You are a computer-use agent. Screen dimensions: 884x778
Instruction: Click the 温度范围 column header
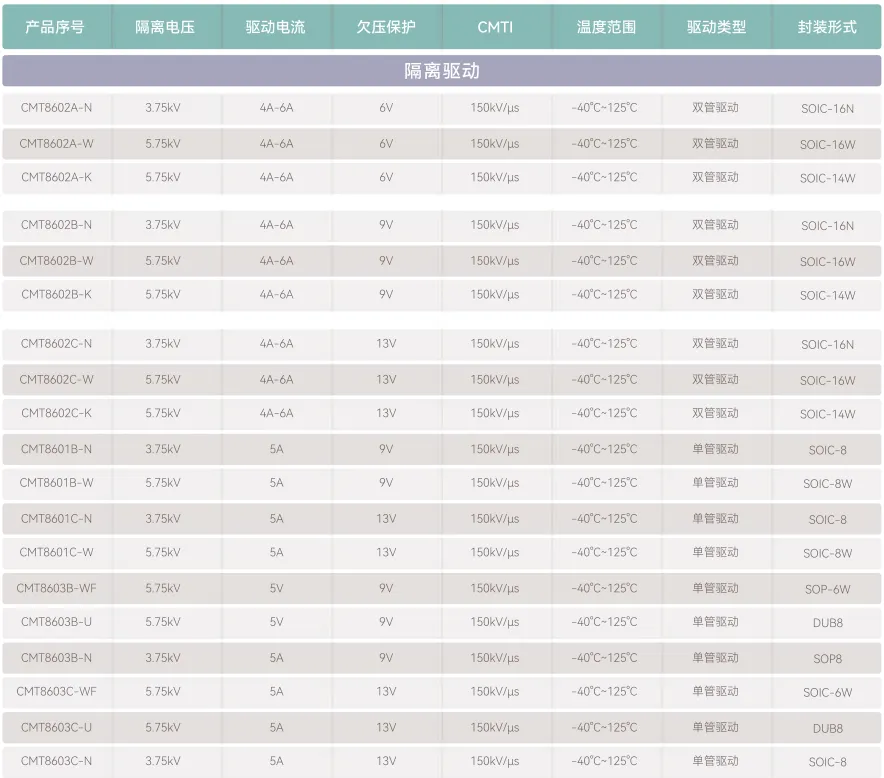(x=606, y=27)
